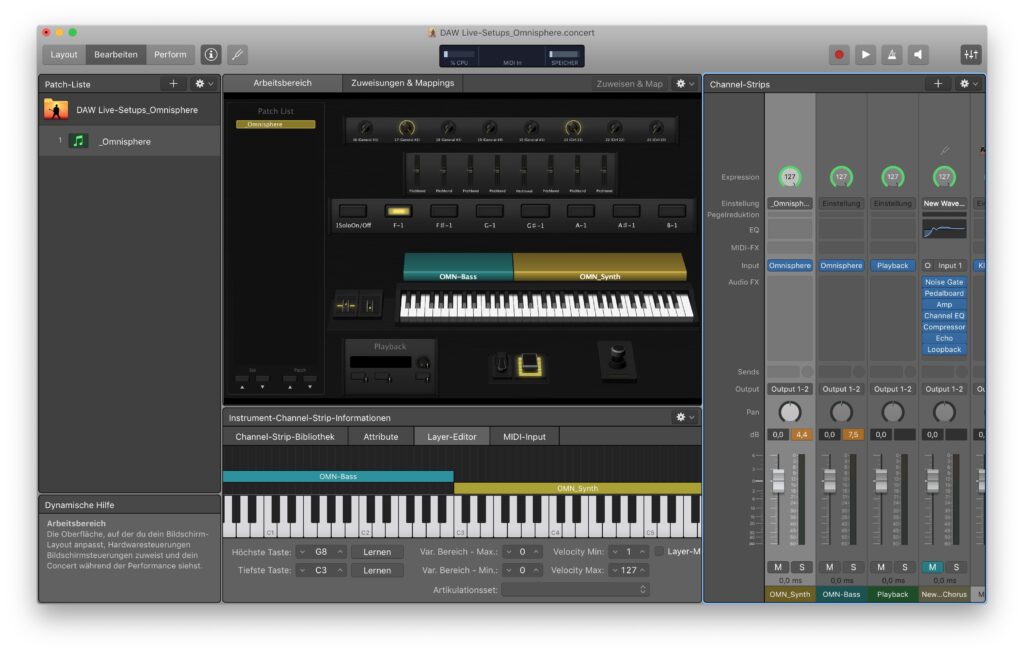Viewport: 1024px width, 653px height.
Task: Select the DAW Live-Setups_Omnisphere concert icon
Action: [x=56, y=109]
